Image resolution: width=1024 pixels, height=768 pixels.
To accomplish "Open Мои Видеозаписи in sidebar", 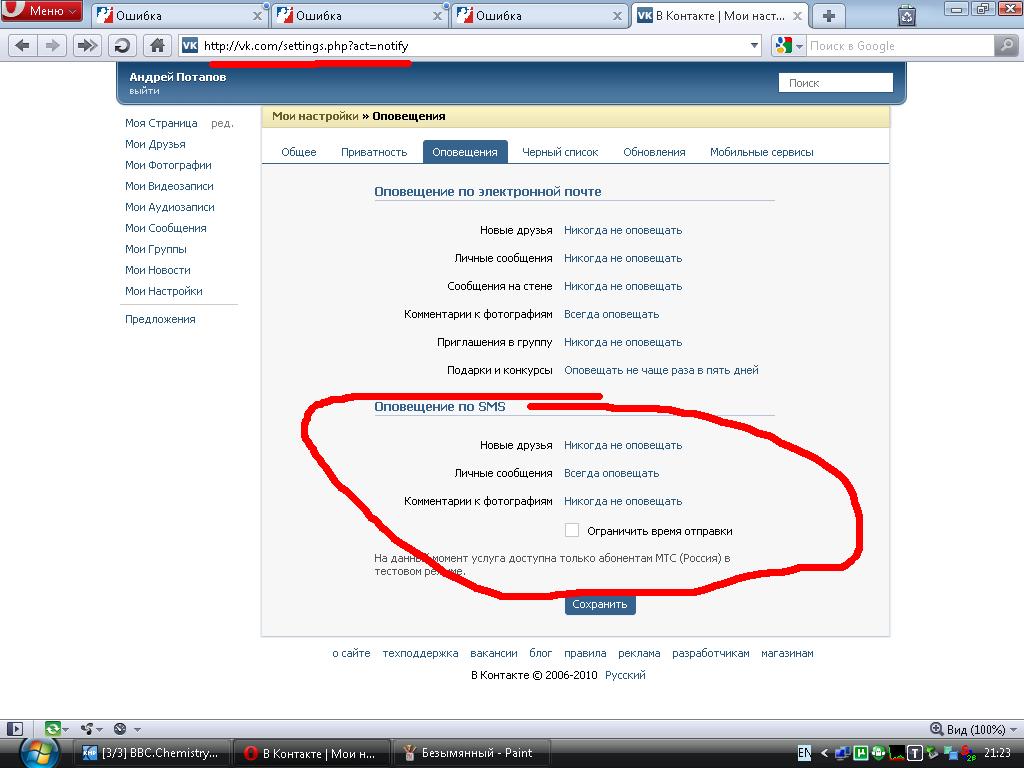I will pyautogui.click(x=169, y=185).
